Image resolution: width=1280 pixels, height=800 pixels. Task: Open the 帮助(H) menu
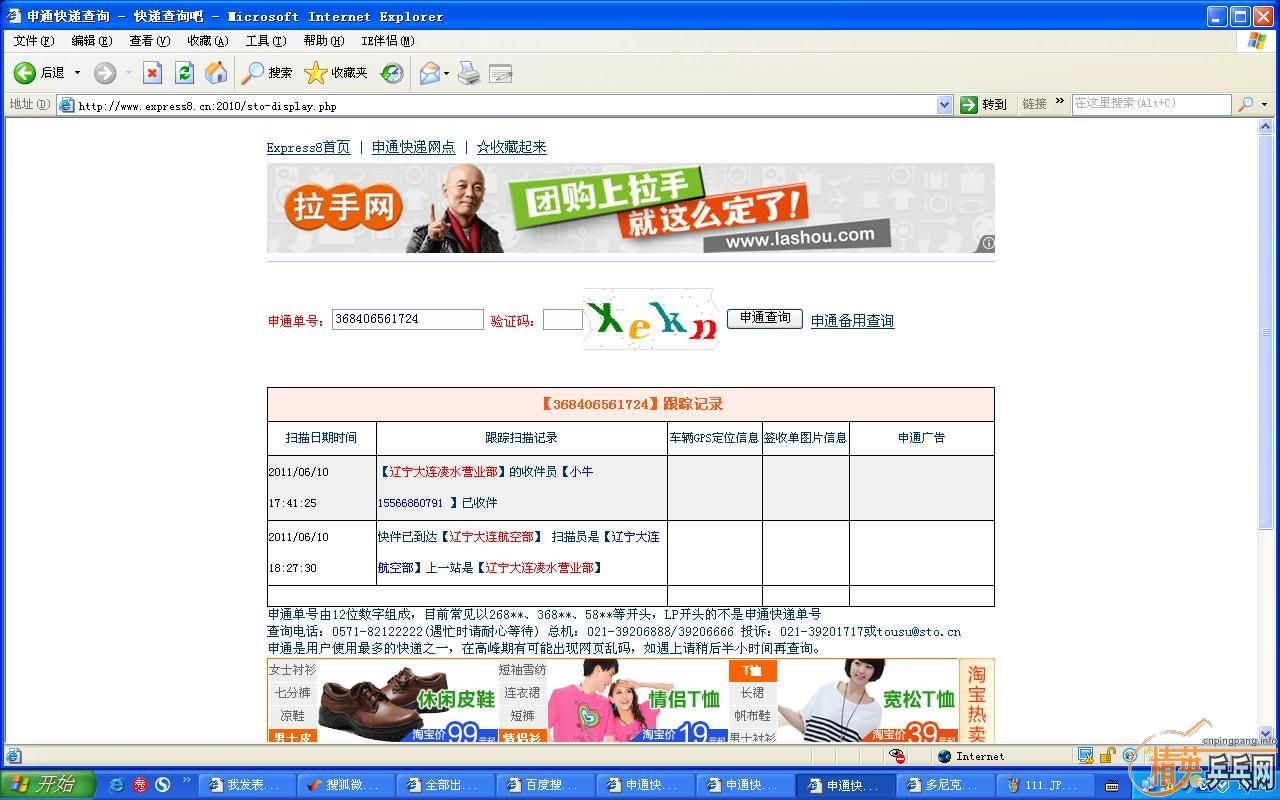(x=324, y=41)
